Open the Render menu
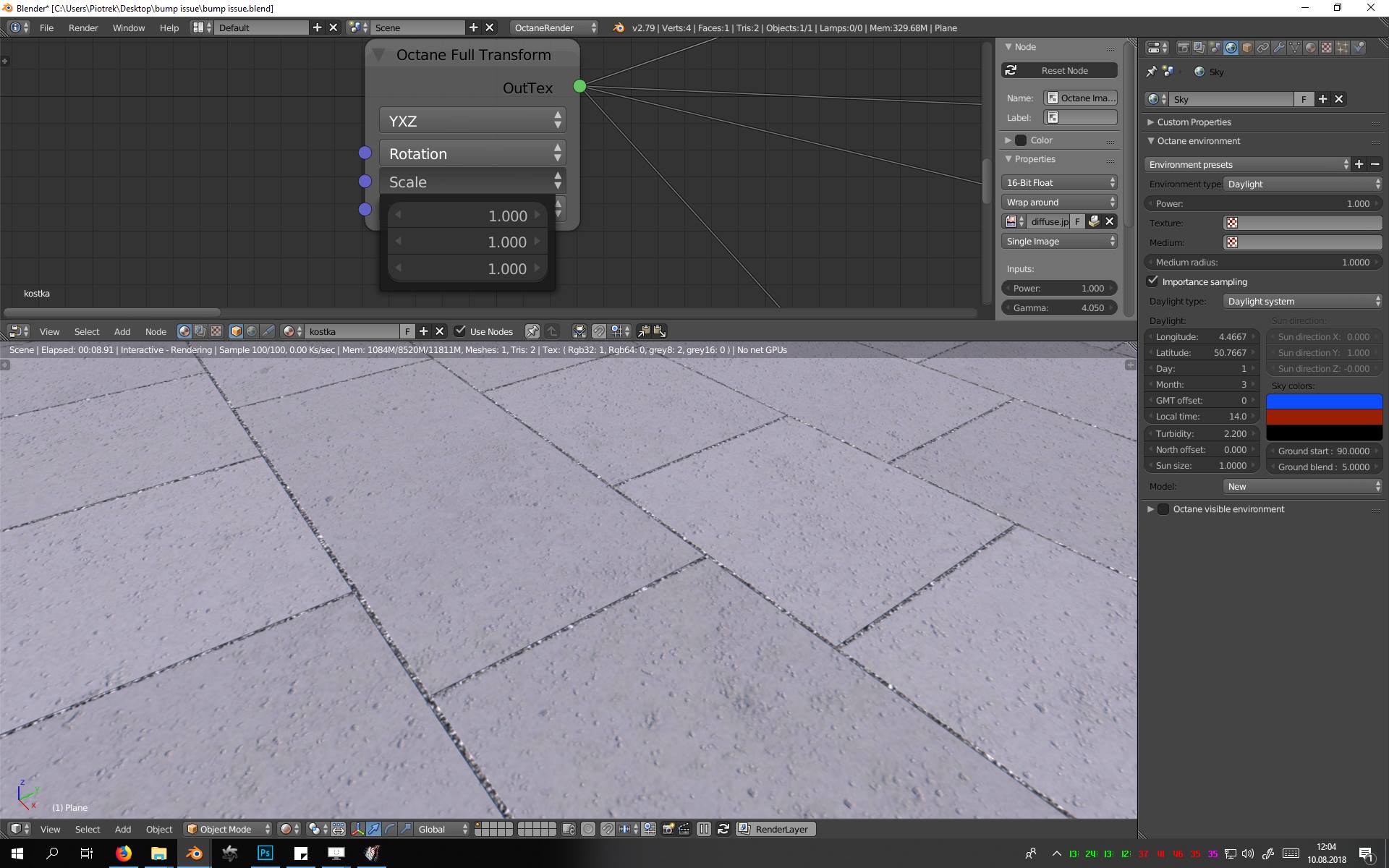This screenshot has width=1389, height=868. pyautogui.click(x=83, y=27)
